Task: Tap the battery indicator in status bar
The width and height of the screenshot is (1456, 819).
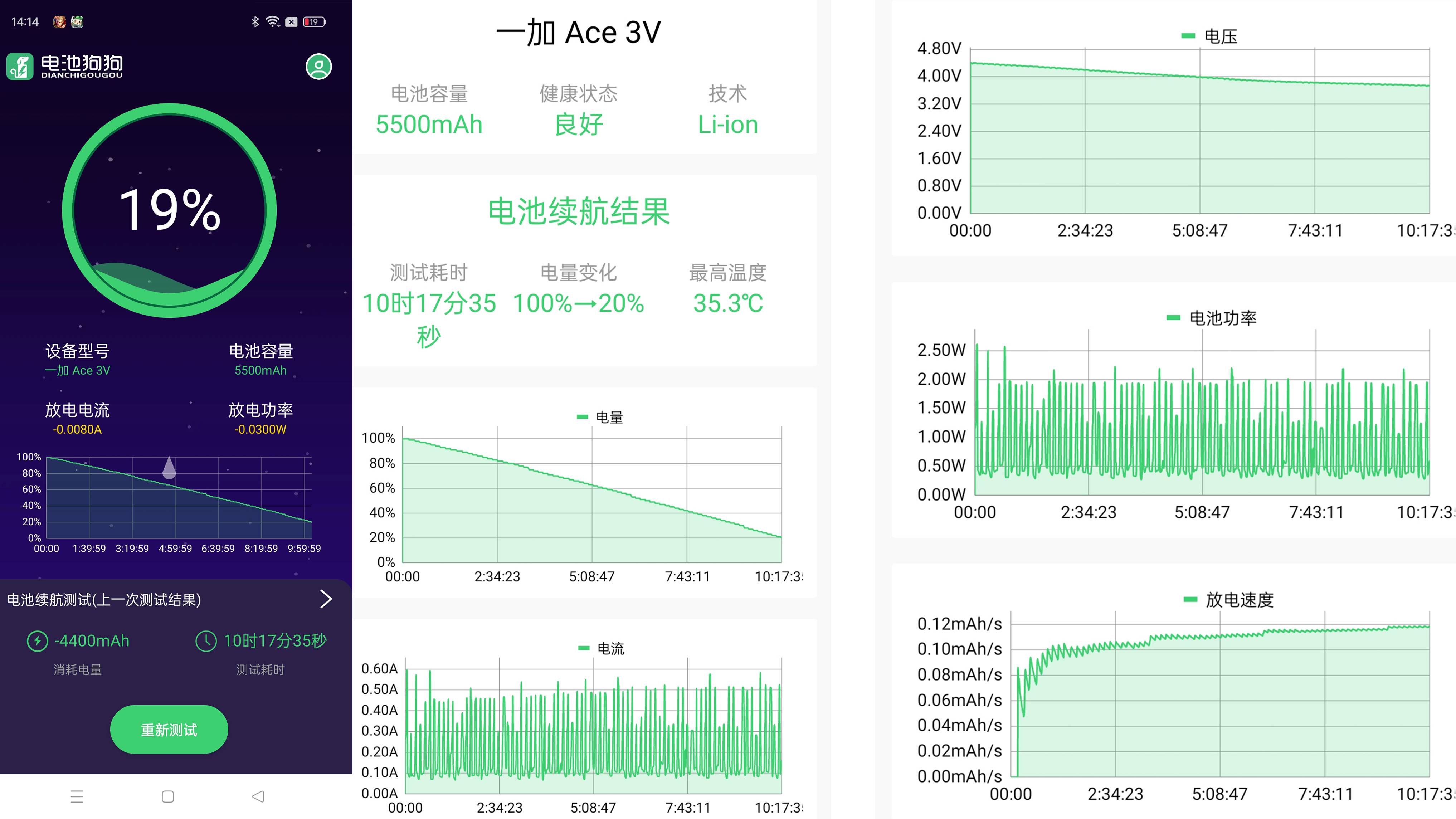Action: point(314,22)
